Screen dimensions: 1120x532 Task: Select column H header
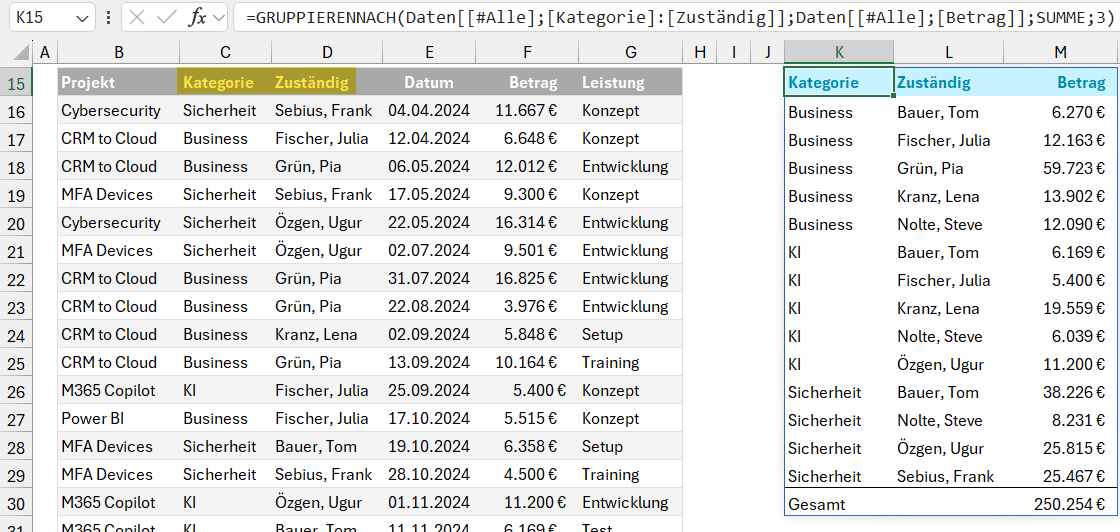click(x=699, y=51)
